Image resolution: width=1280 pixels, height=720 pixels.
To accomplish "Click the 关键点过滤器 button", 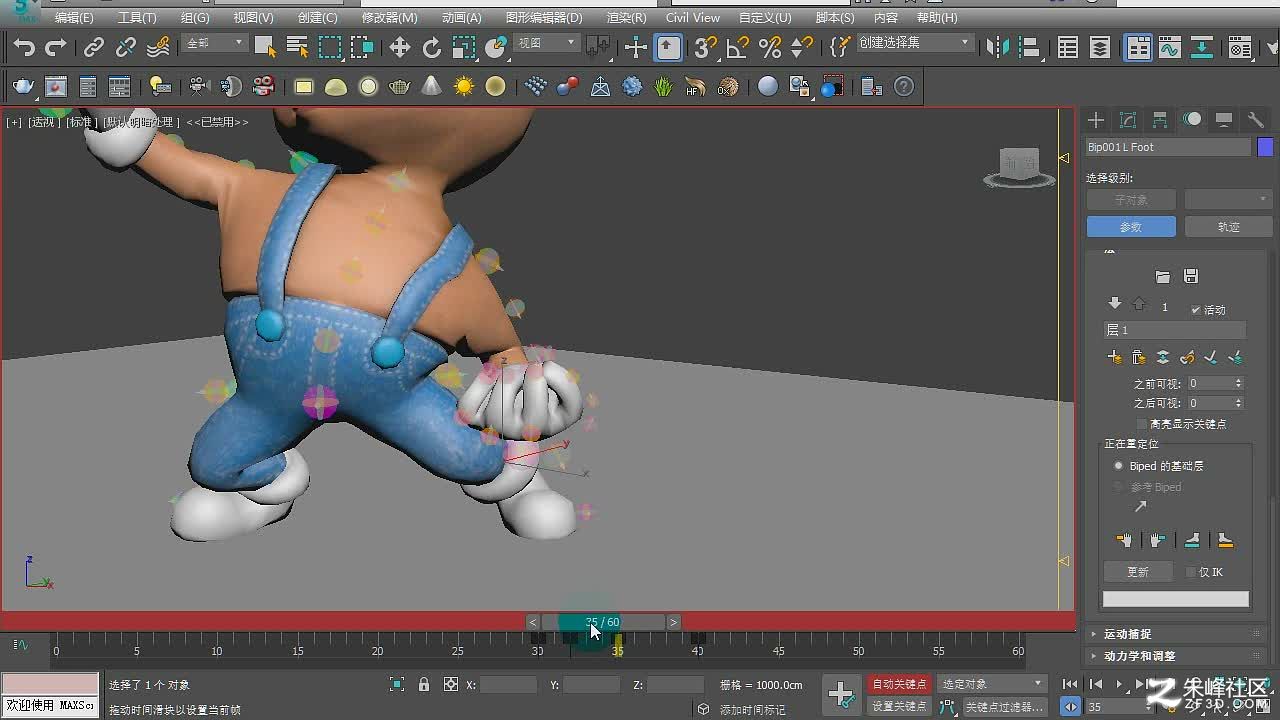I will [1004, 706].
